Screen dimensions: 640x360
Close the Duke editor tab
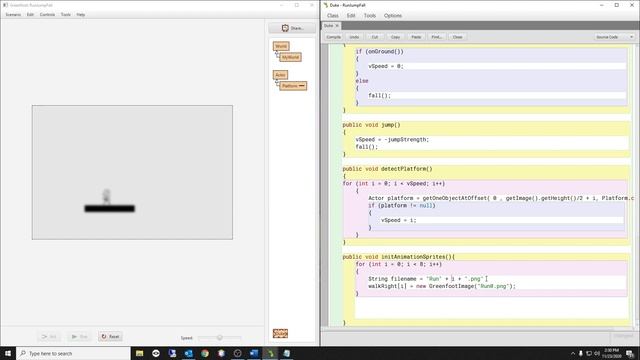[337, 26]
